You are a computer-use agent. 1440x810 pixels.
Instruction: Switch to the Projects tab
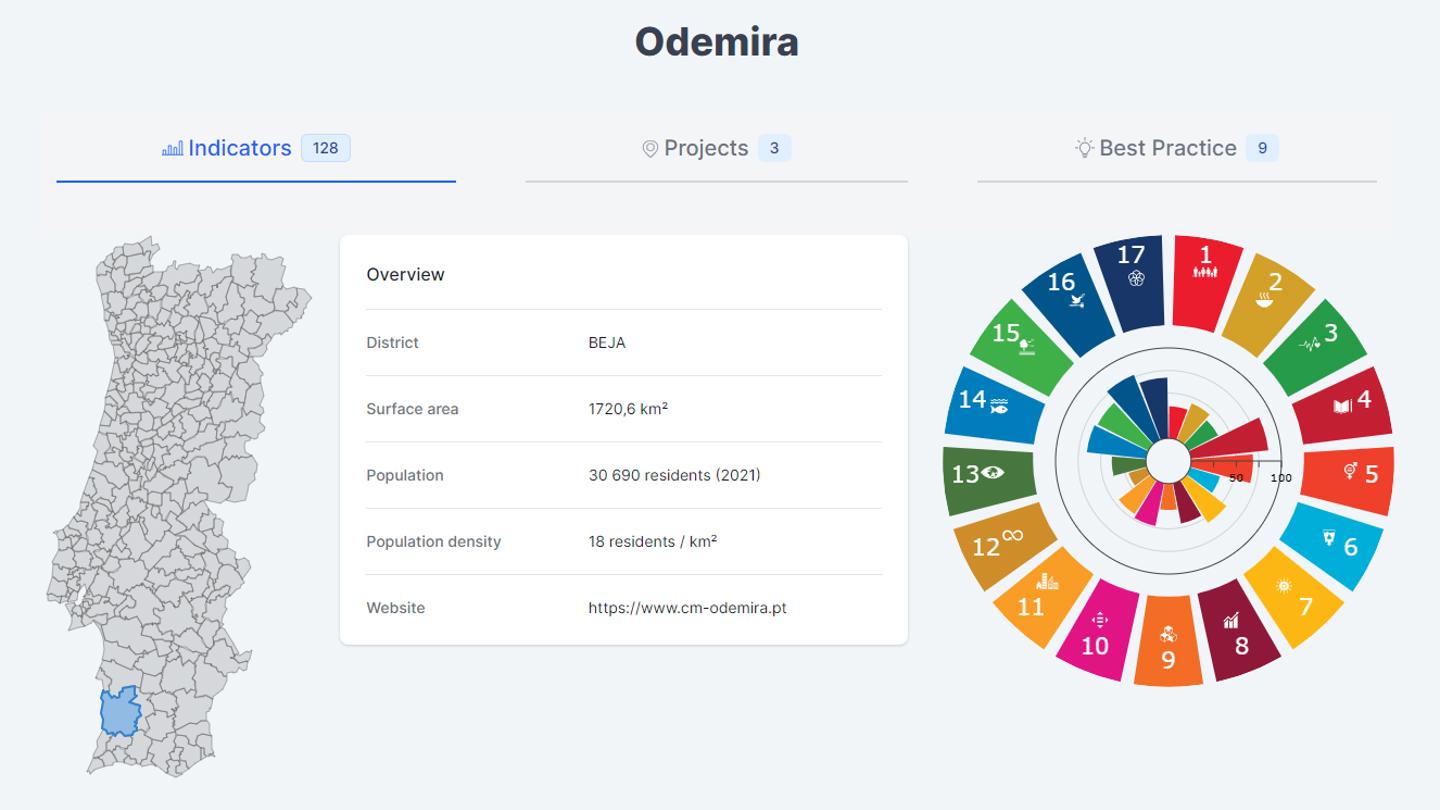[x=706, y=148]
